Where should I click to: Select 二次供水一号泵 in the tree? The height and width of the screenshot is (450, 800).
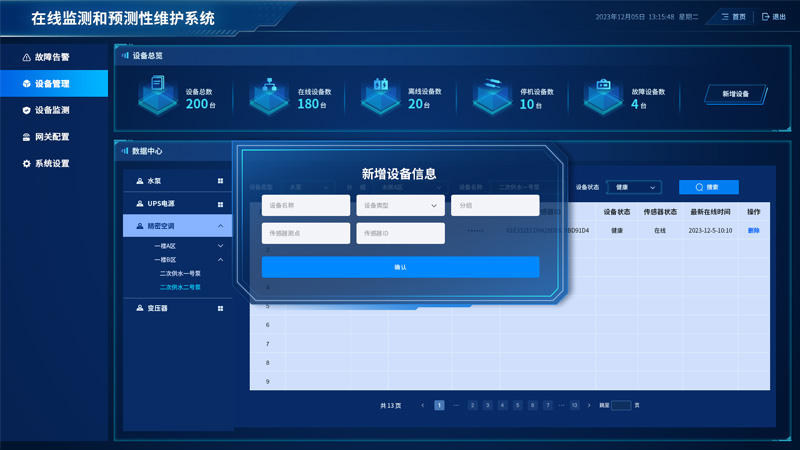pos(180,273)
